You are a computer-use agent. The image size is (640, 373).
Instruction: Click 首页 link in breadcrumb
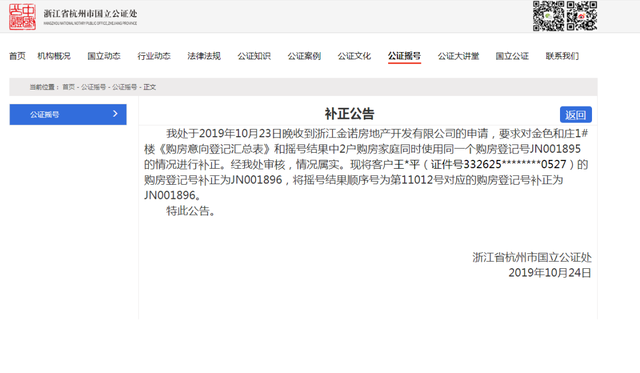tap(69, 87)
